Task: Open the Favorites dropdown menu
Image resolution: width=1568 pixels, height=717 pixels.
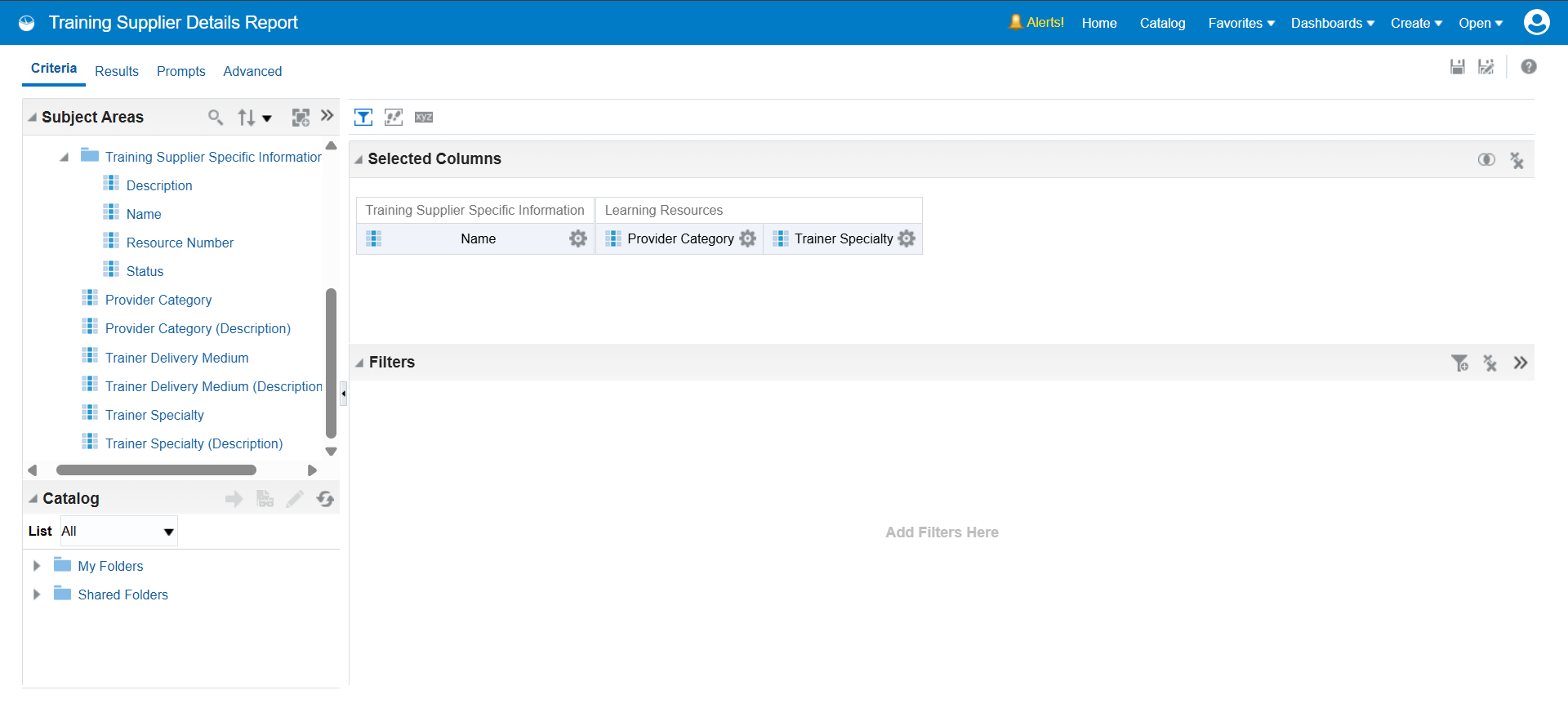Action: click(x=1241, y=23)
